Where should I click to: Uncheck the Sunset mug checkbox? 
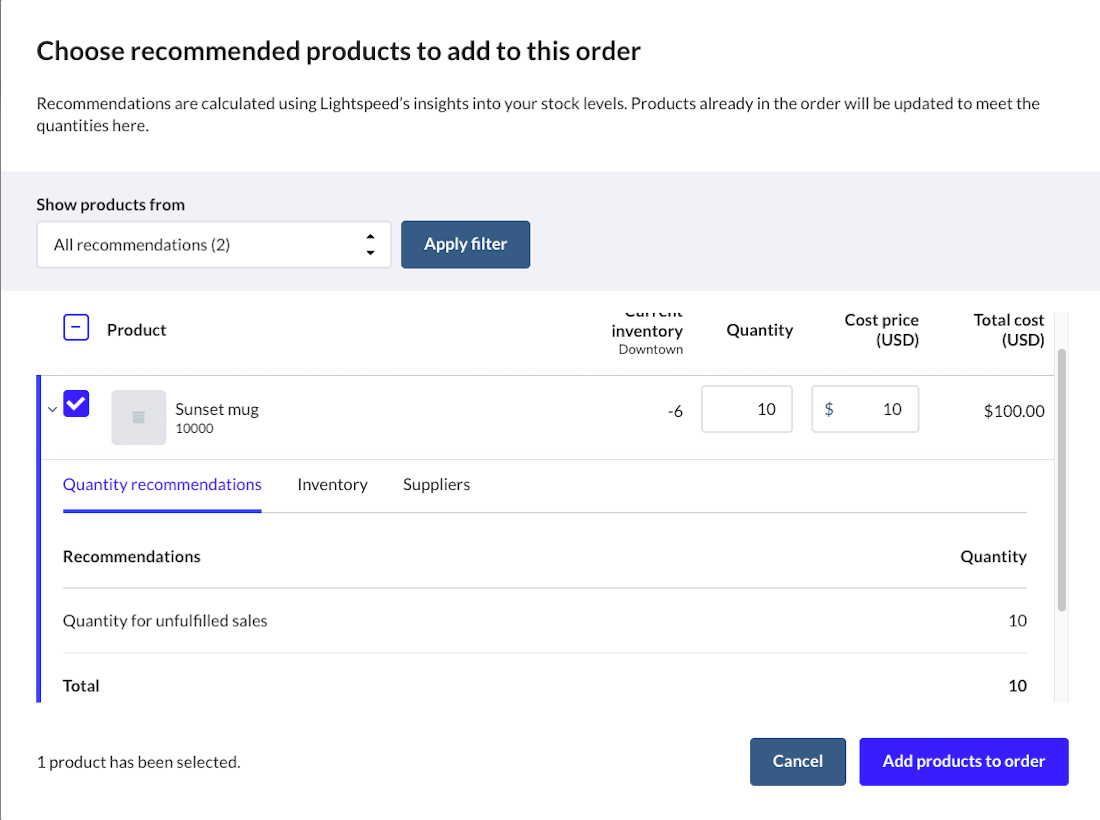pos(76,403)
